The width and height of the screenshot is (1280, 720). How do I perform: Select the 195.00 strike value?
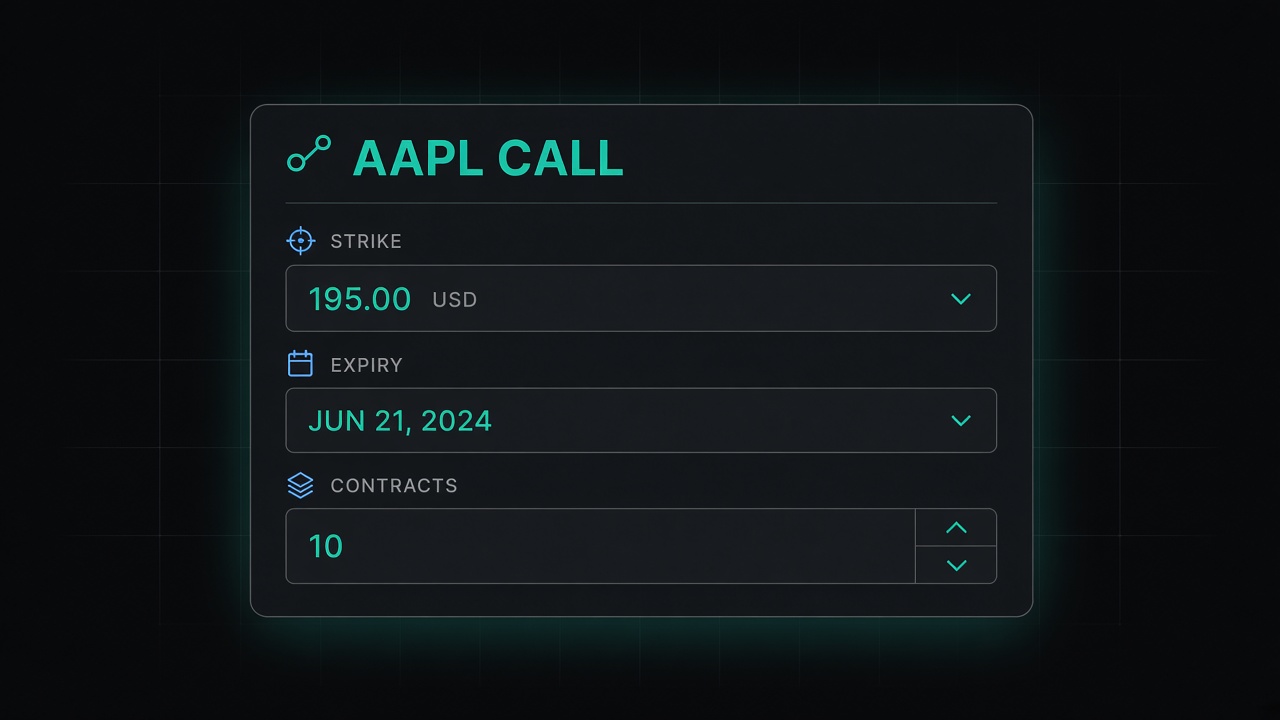360,299
